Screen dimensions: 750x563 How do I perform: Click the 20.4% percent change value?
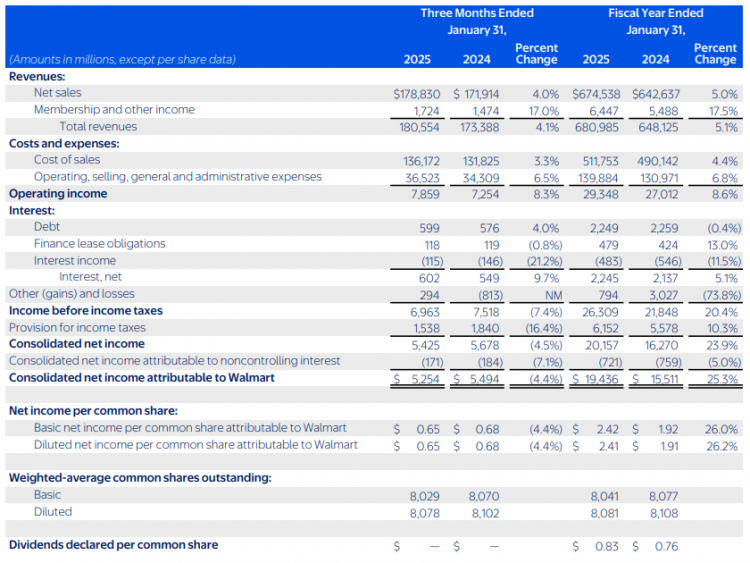point(722,312)
